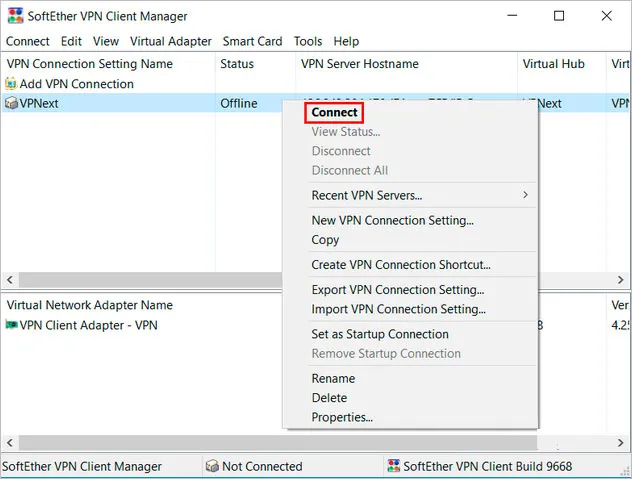Open the Smart Card menu

click(x=253, y=41)
